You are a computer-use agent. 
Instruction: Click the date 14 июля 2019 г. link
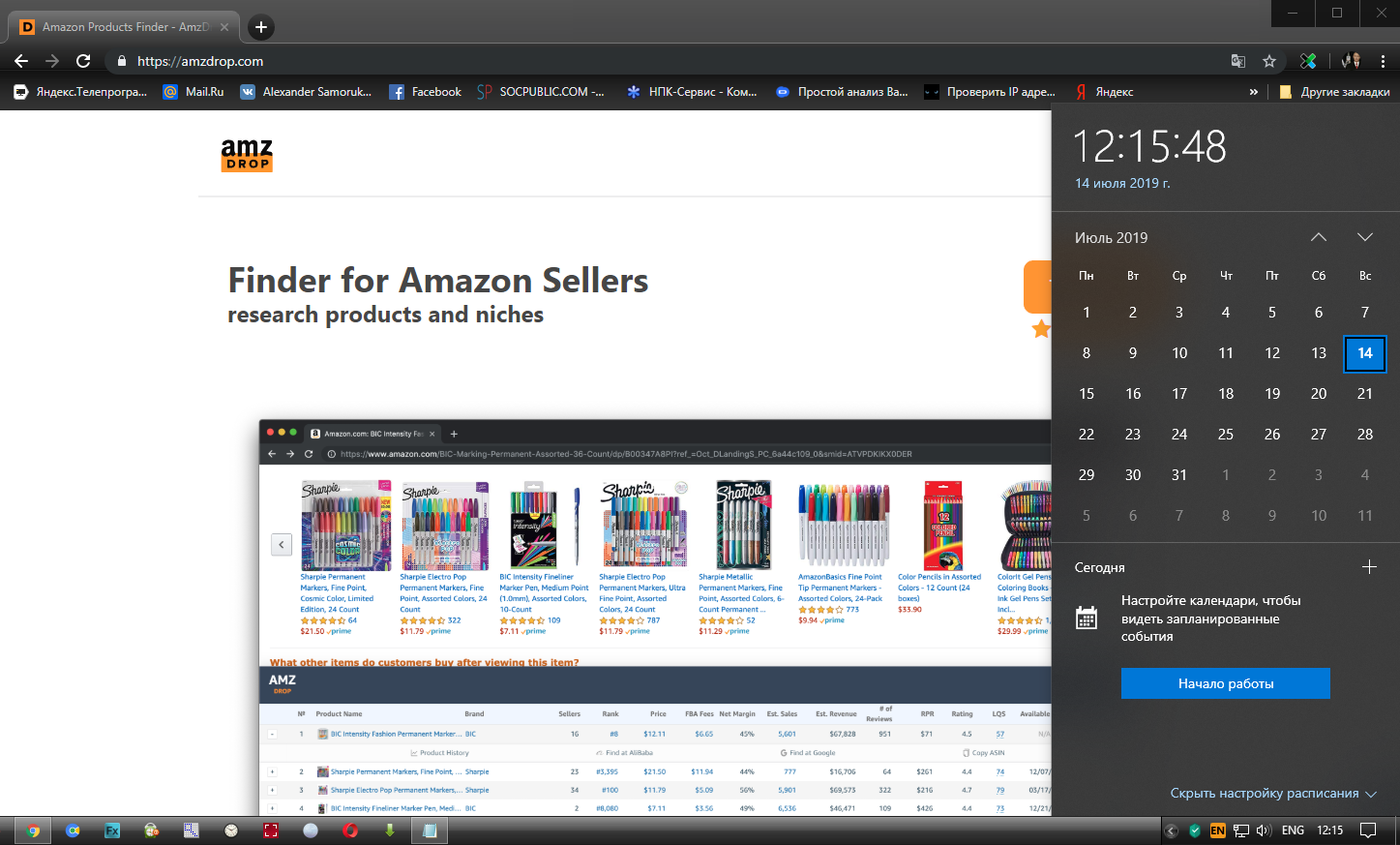[x=1122, y=183]
